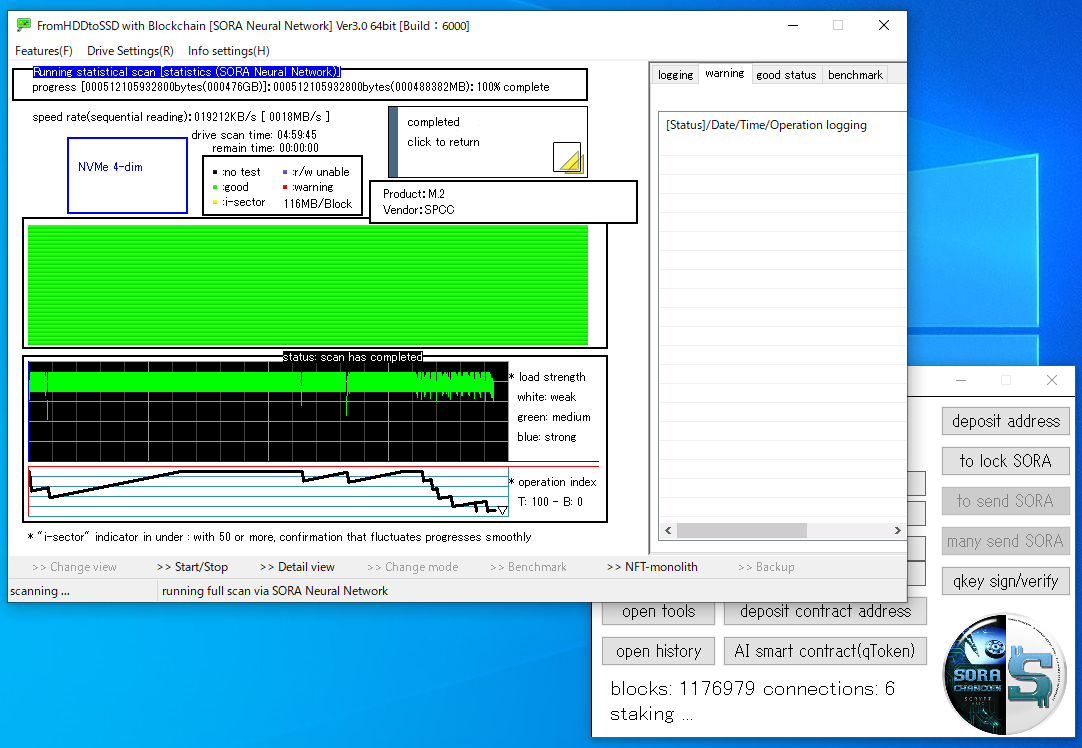Click the NVMe 4-dim drive box

pos(128,175)
